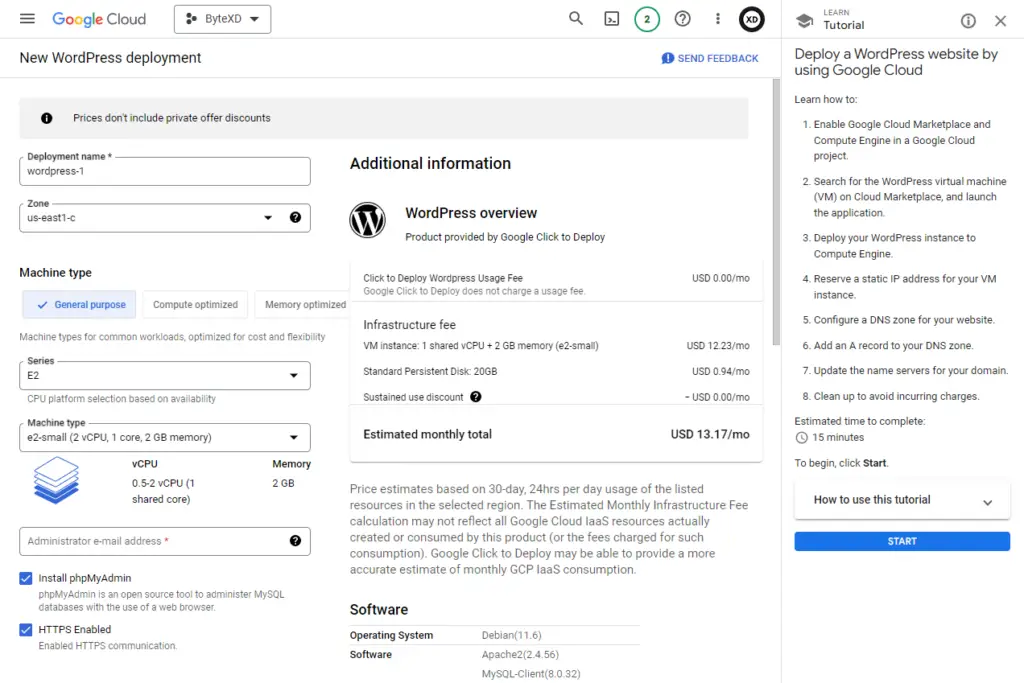Screen dimensions: 1024x683
Task: Open notifications badge showing 2
Action: pyautogui.click(x=647, y=19)
